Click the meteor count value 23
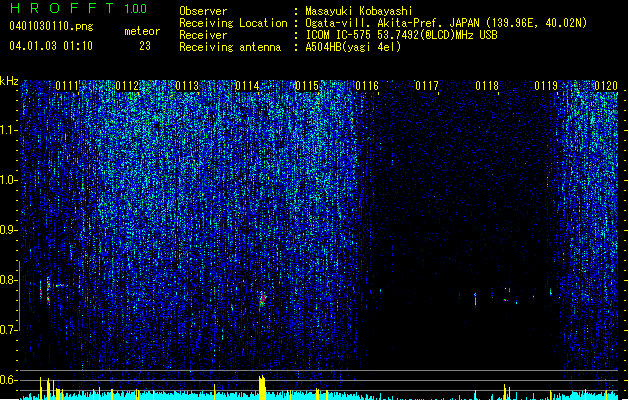 pyautogui.click(x=145, y=46)
